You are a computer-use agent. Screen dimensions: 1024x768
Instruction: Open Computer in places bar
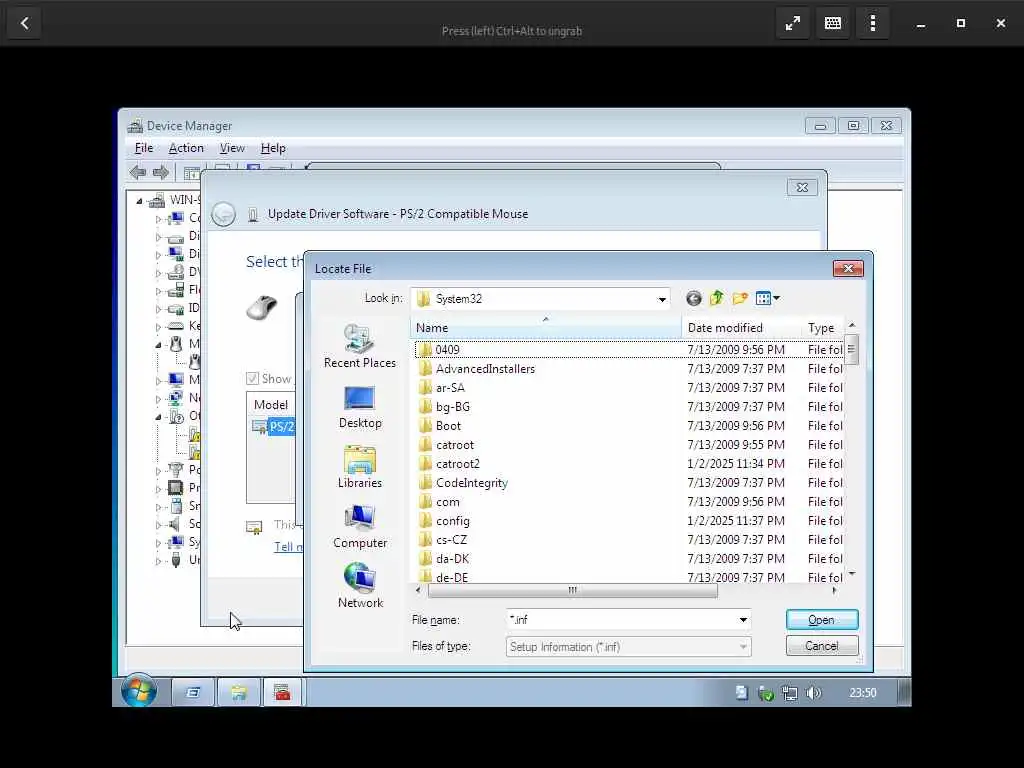[x=359, y=527]
